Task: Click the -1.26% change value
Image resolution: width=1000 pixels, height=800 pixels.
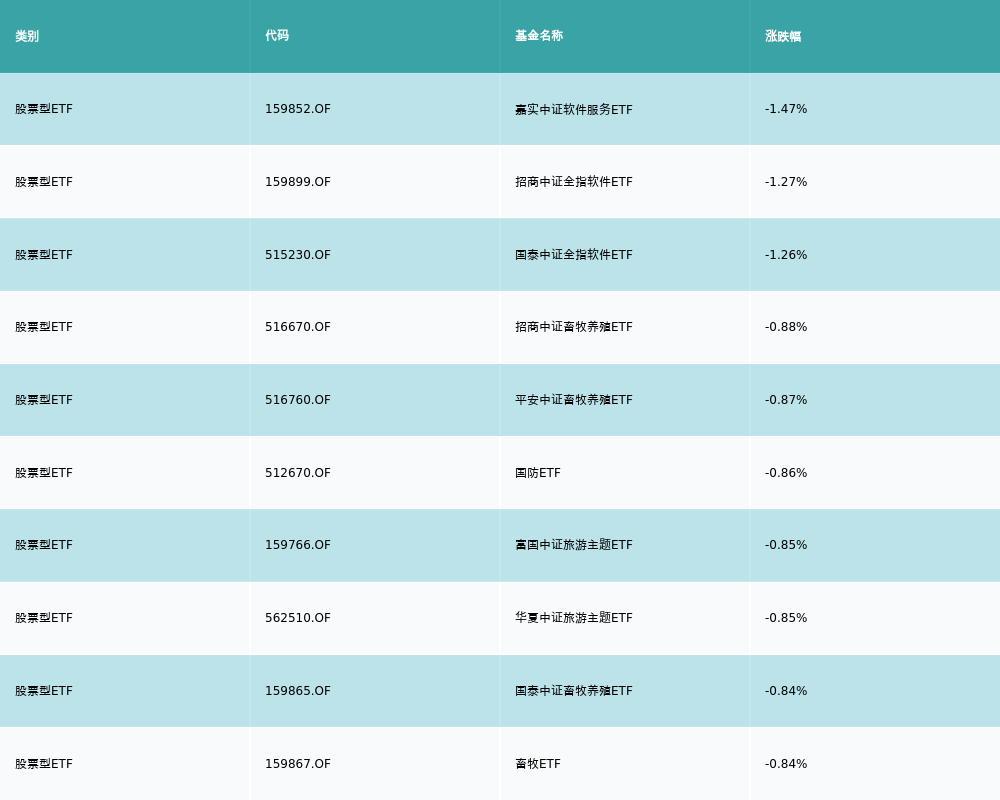Action: tap(786, 255)
